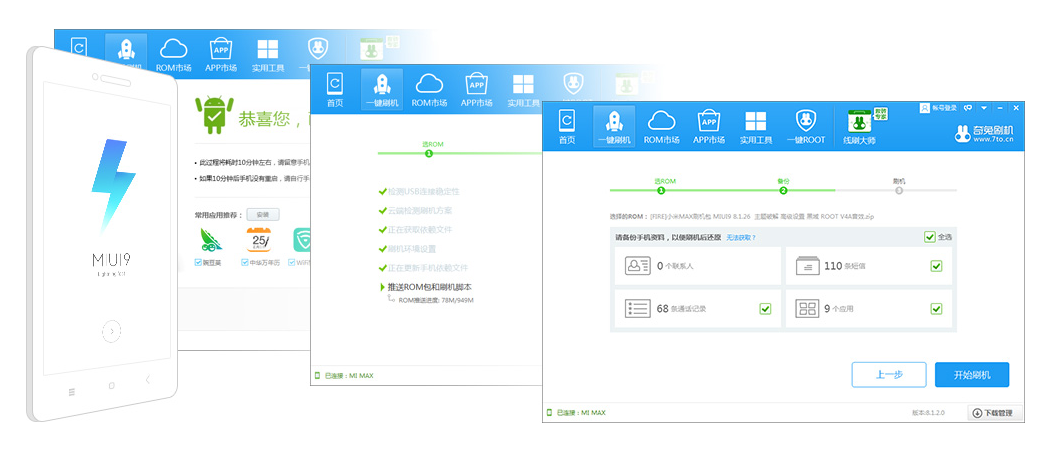1044x462 pixels.
Task: Uncheck the 68 条通话记录 checkbox
Action: click(764, 308)
